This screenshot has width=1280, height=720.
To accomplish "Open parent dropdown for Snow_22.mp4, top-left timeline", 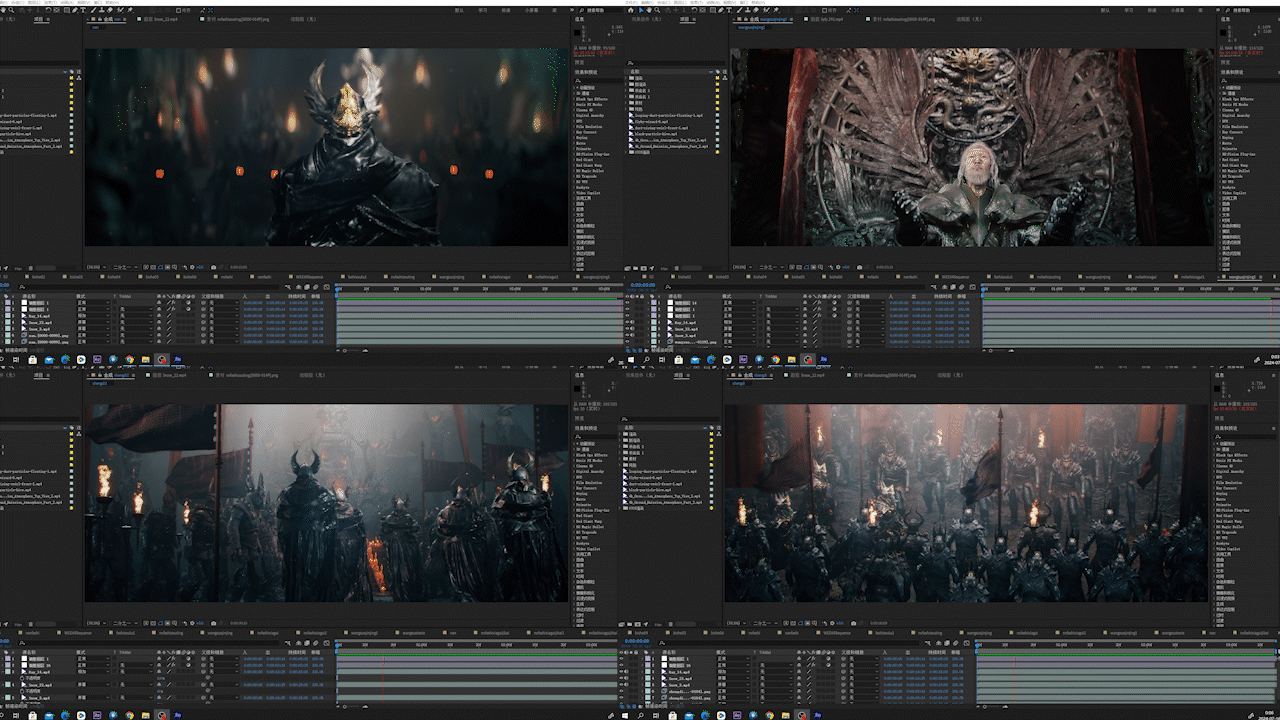I will [222, 322].
